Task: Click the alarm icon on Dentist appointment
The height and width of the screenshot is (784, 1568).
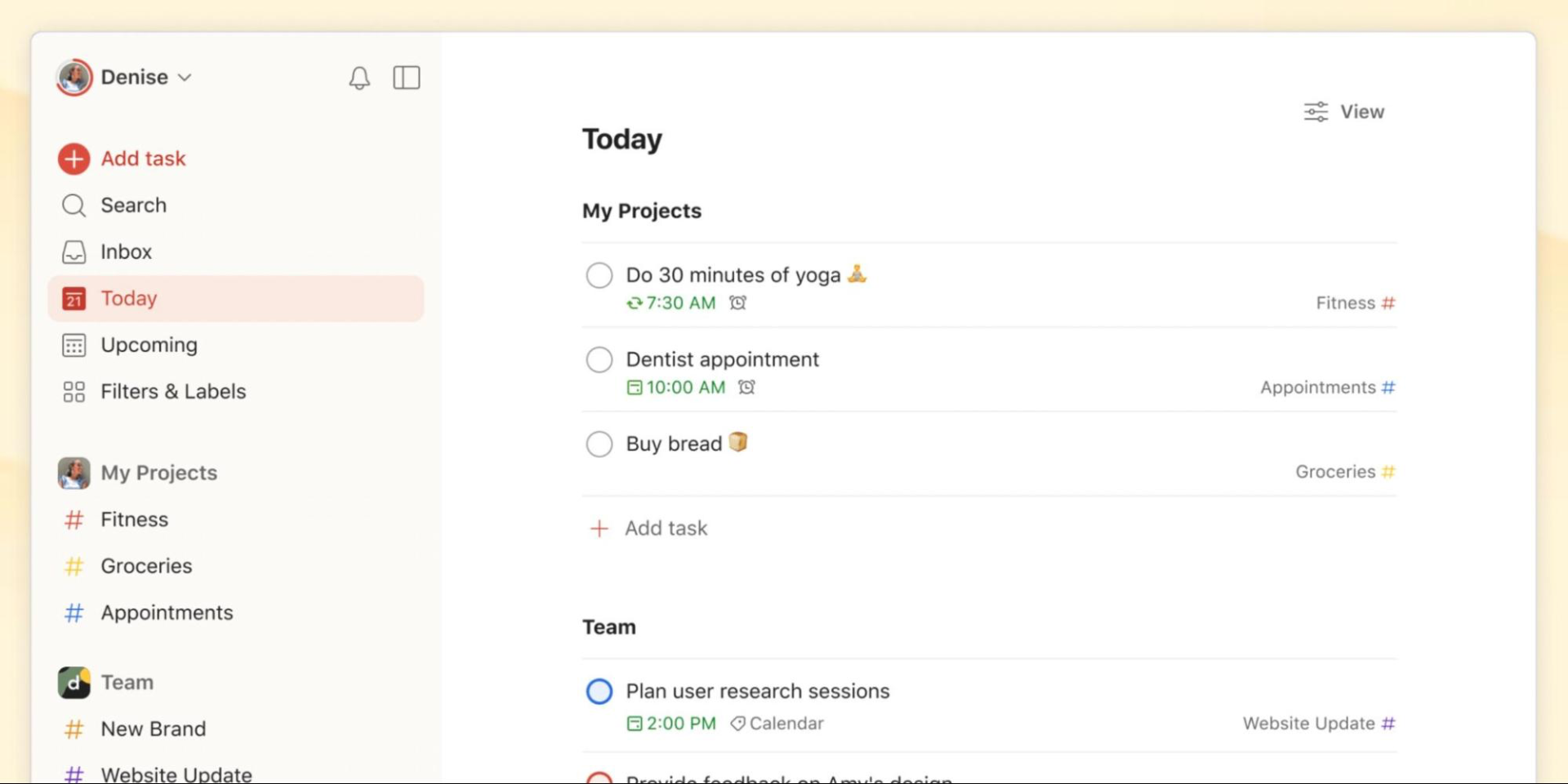Action: 746,387
